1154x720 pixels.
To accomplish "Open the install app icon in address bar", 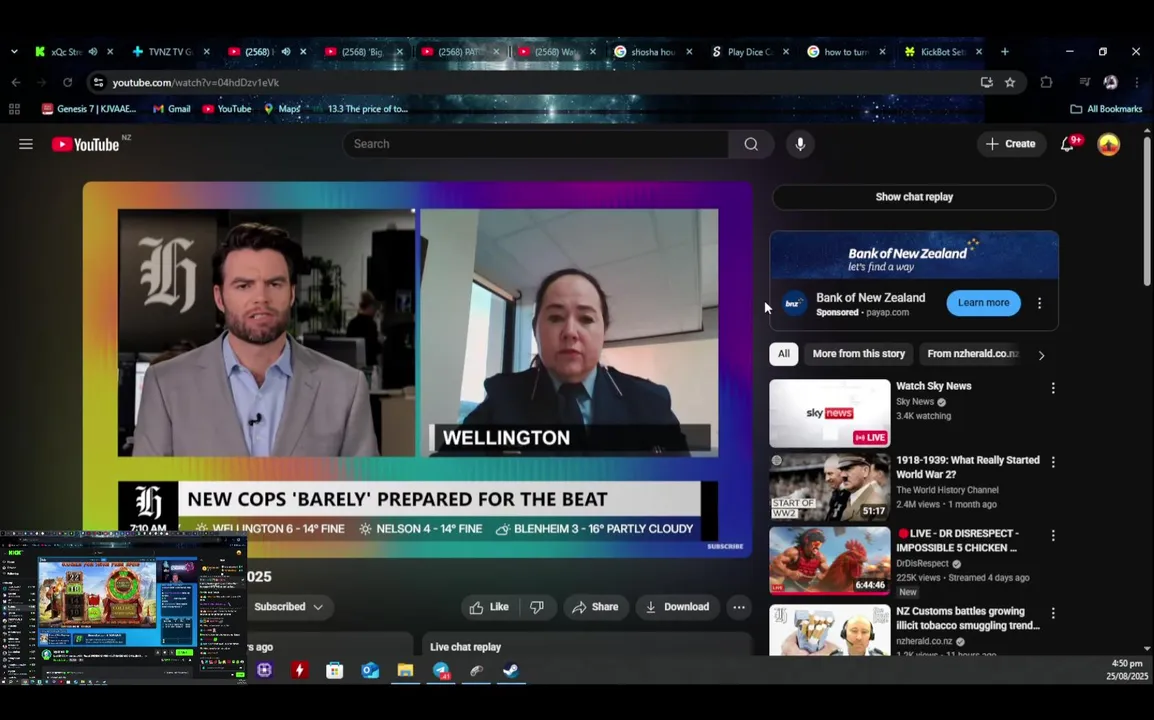I will [x=987, y=82].
